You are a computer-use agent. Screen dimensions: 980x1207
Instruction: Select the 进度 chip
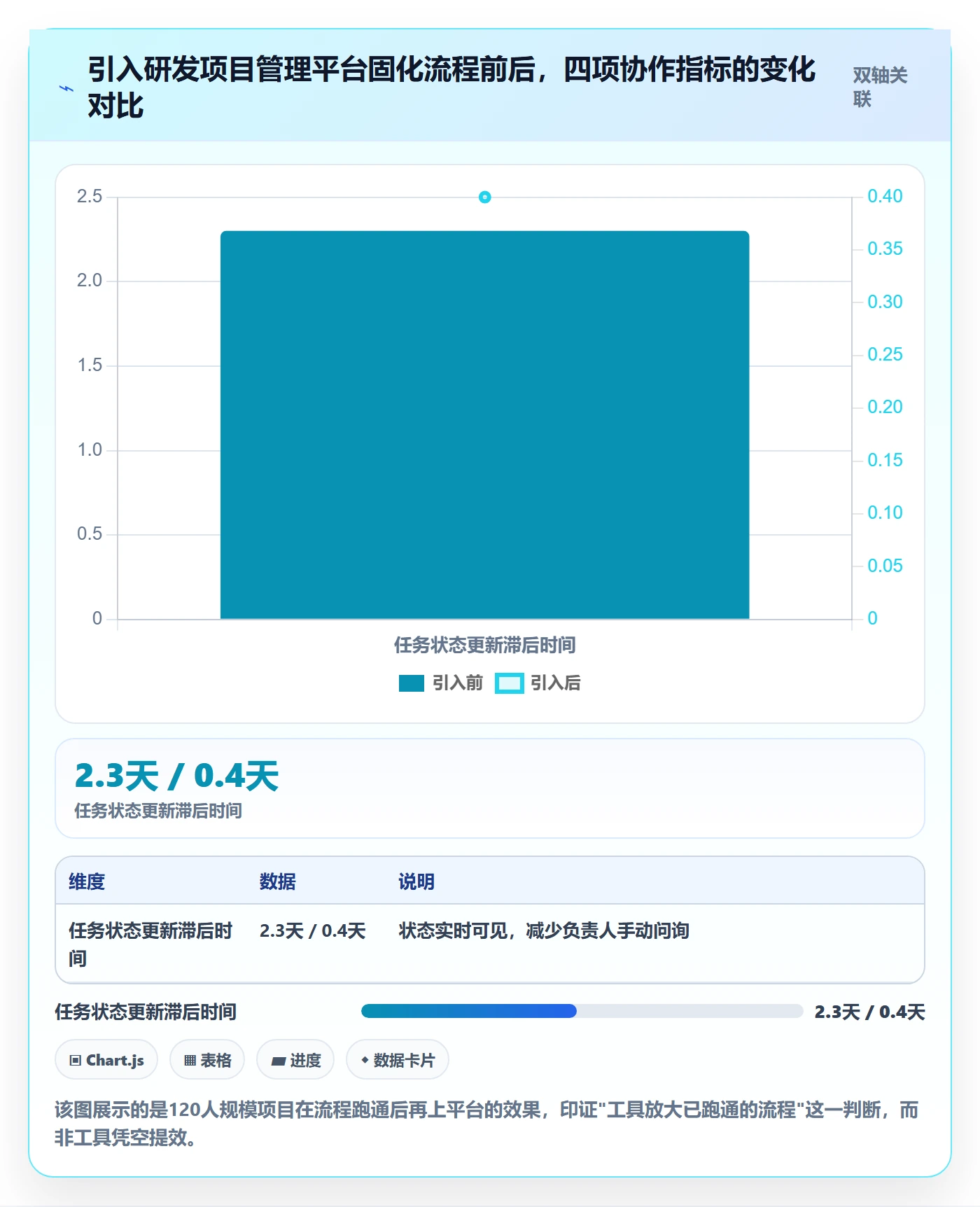(295, 1060)
